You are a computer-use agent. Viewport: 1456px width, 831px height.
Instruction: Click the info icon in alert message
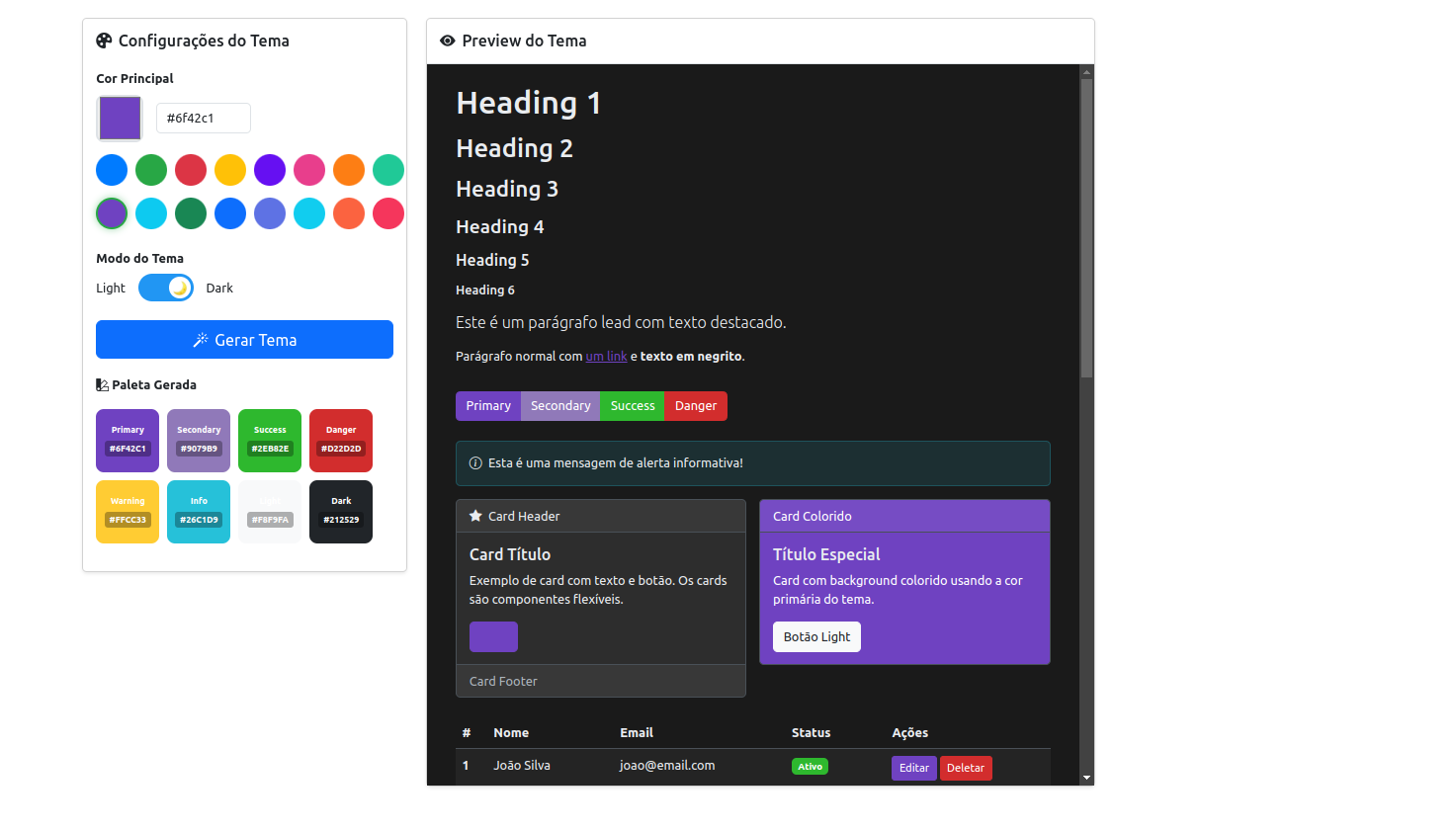(x=475, y=463)
